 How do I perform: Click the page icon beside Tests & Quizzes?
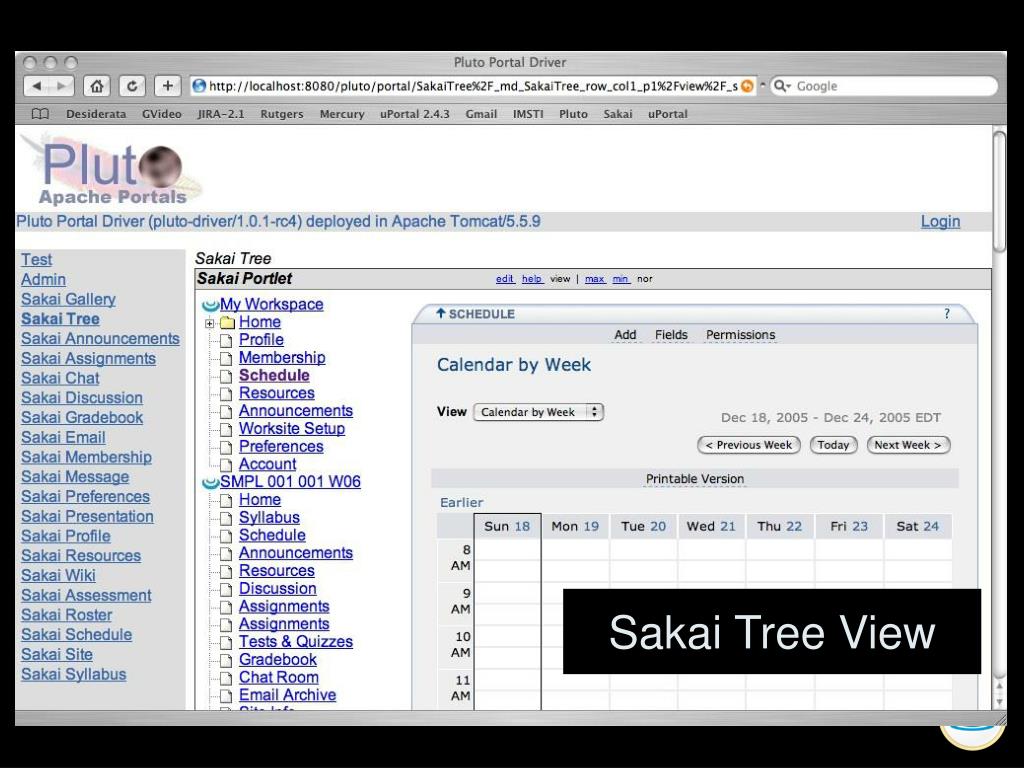[x=226, y=643]
